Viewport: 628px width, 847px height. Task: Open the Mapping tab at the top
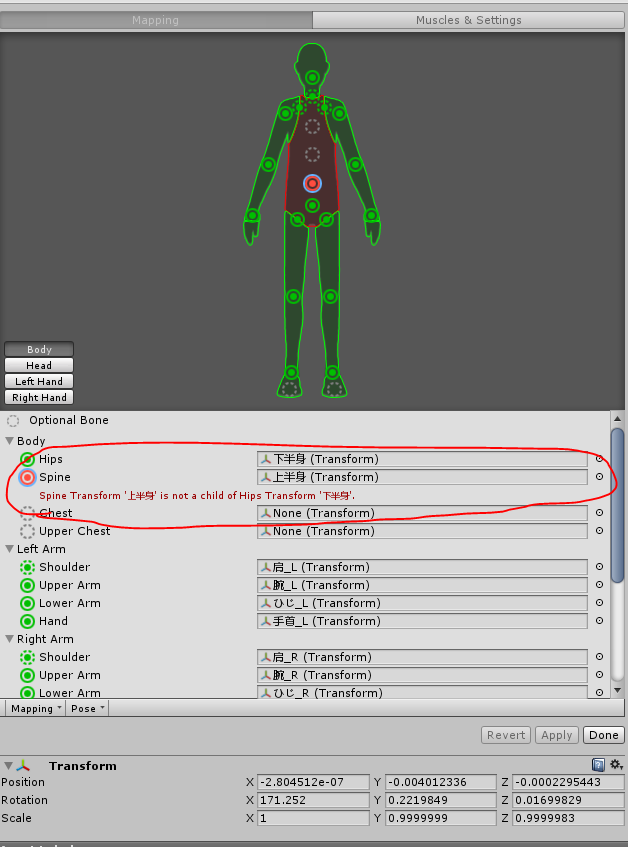click(x=156, y=20)
